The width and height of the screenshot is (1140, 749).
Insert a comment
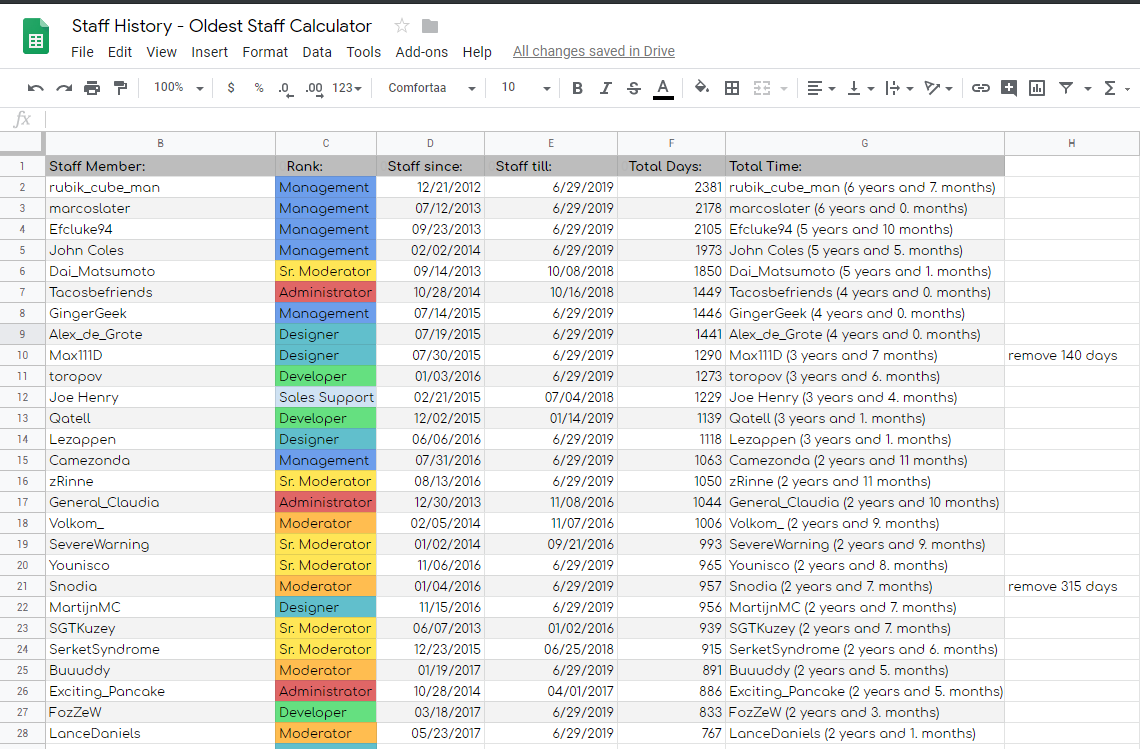1008,88
